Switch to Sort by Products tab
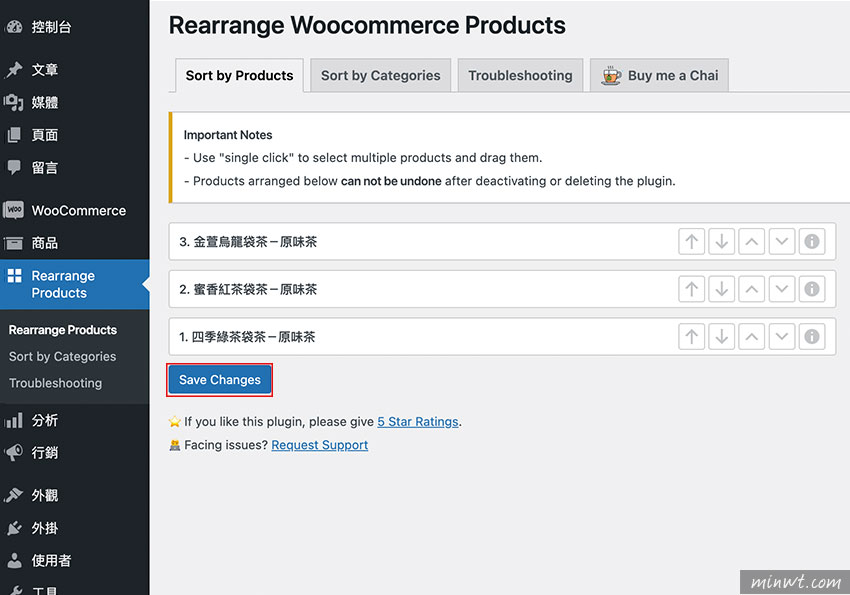 239,75
